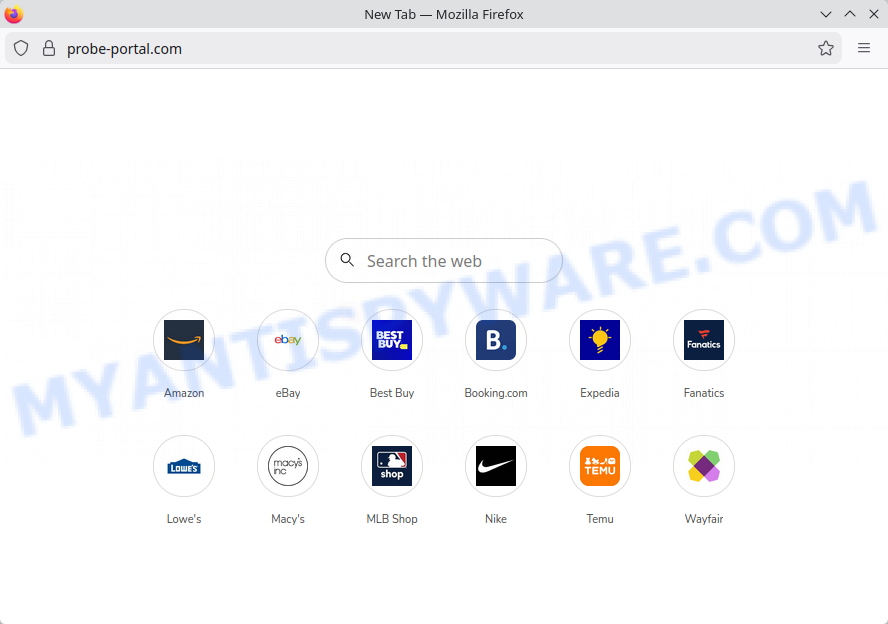Click the magnifying glass search icon

347,260
